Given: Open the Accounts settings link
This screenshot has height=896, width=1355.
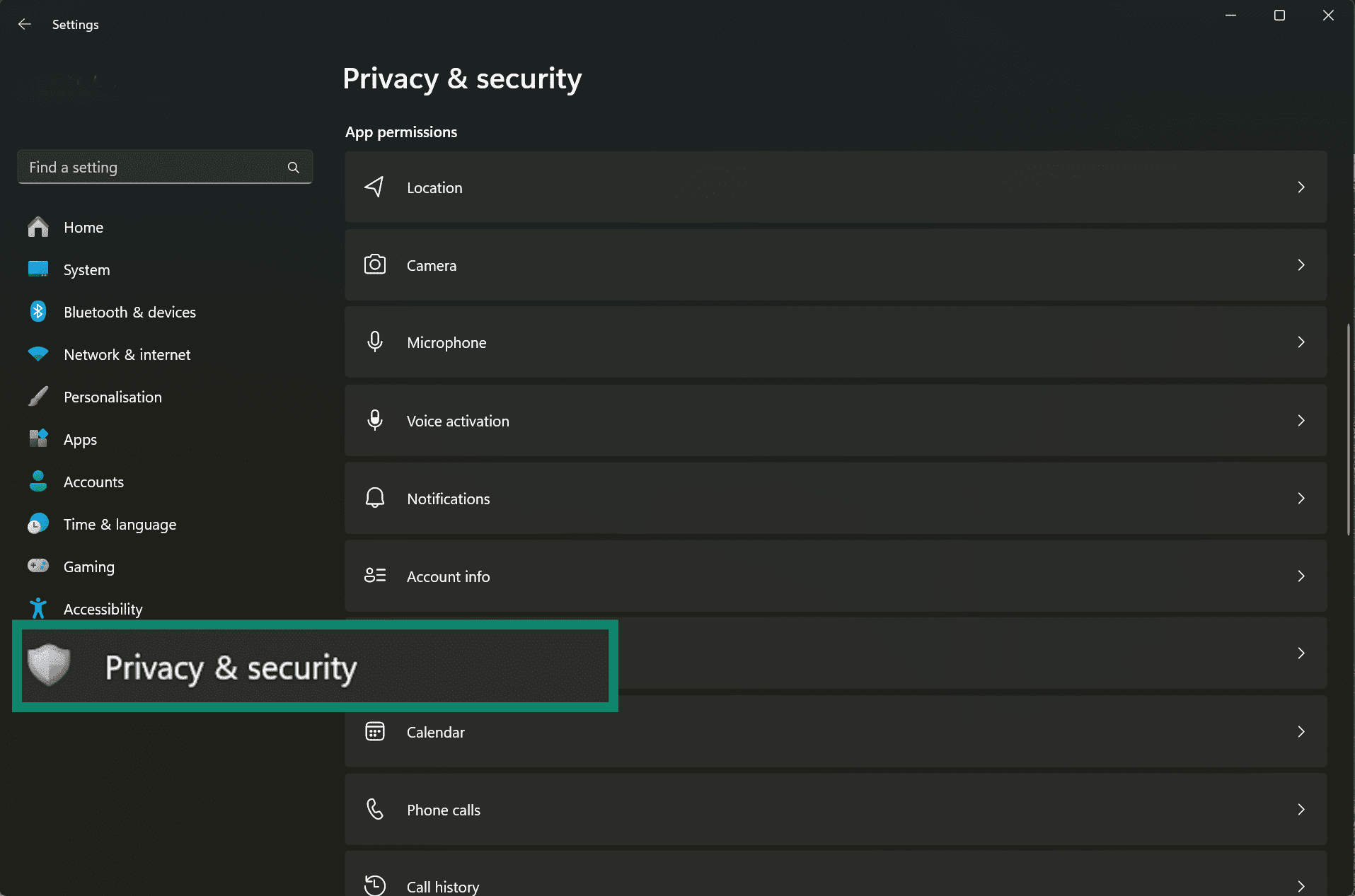Looking at the screenshot, I should pos(93,482).
